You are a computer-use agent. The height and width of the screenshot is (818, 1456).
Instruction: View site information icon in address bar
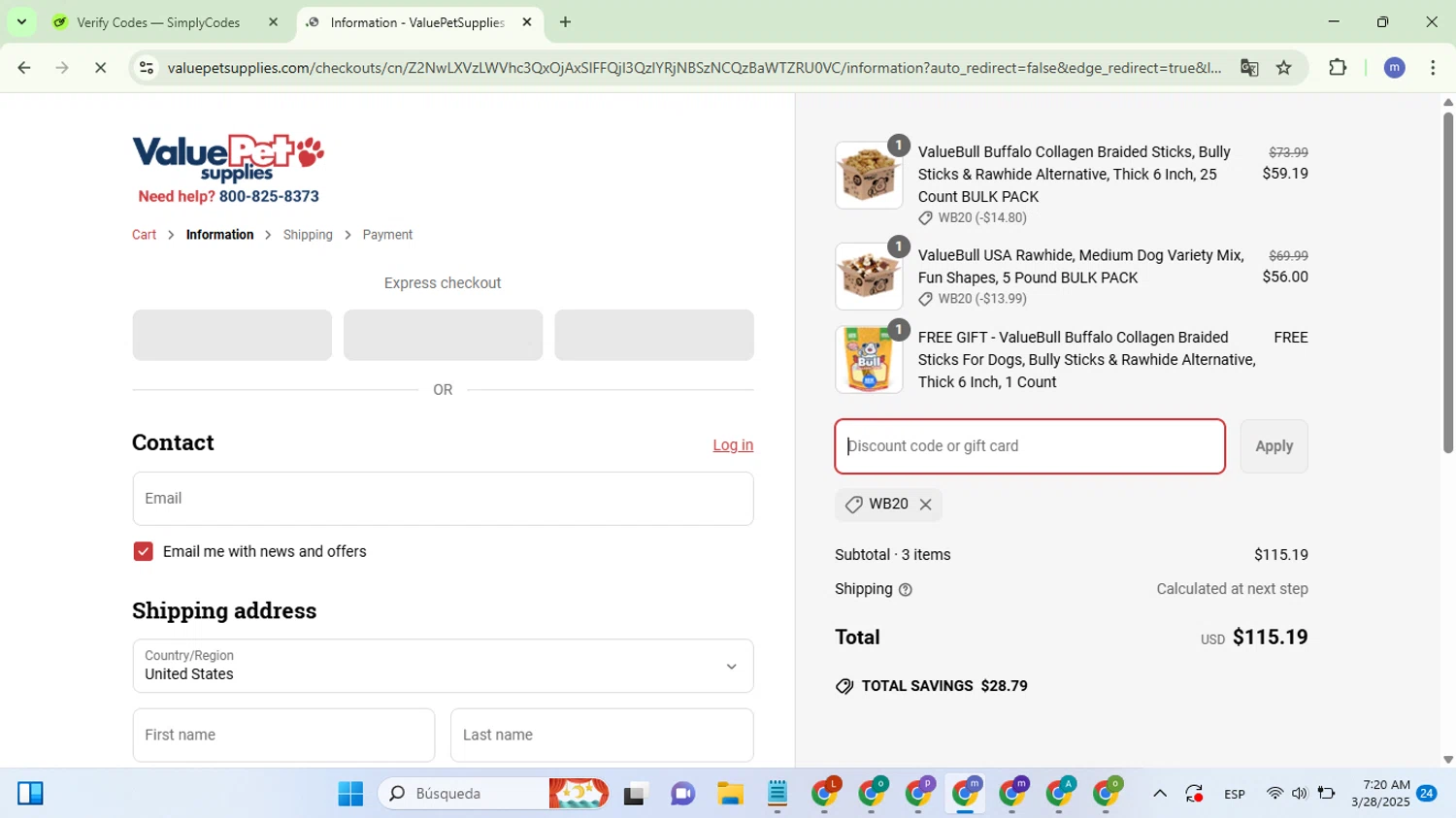[147, 68]
